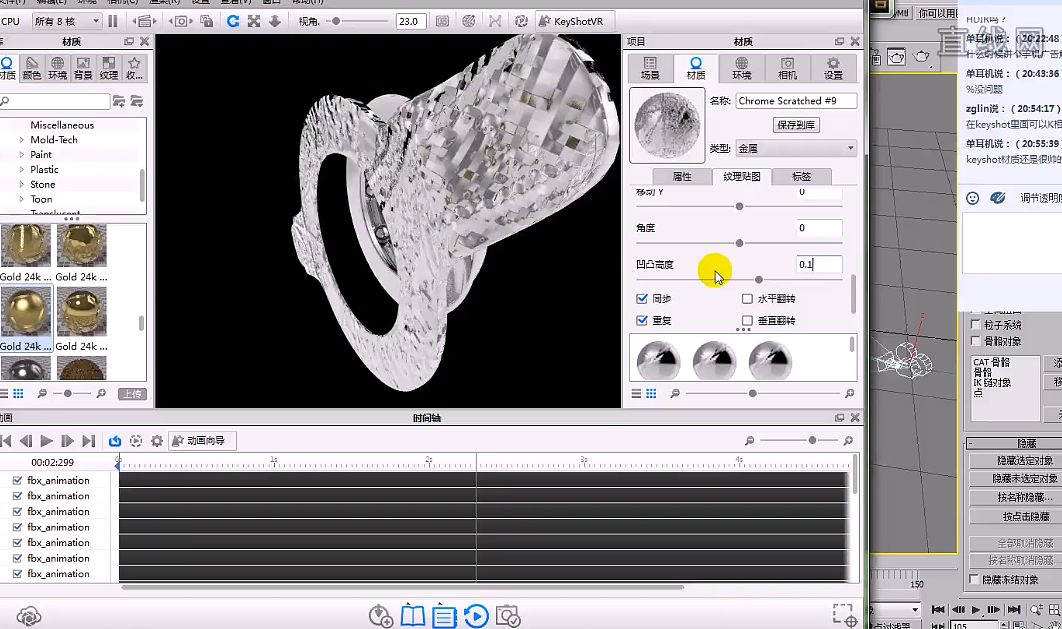Click the lock camera icon
1062x629 pixels.
pos(207,21)
